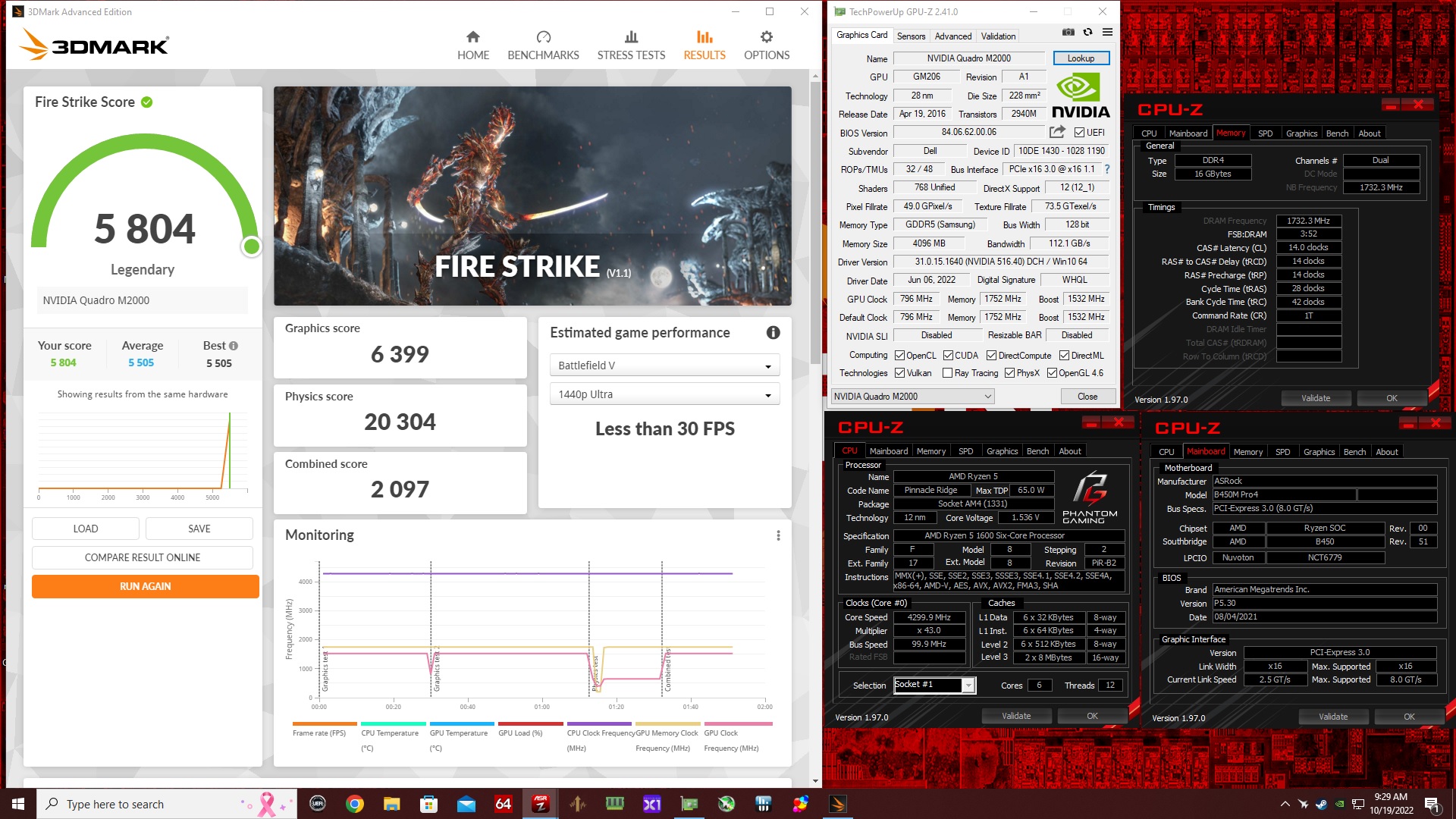The image size is (1456, 819).
Task: Click the NVIDIA logo in GPU-Z
Action: click(1081, 96)
